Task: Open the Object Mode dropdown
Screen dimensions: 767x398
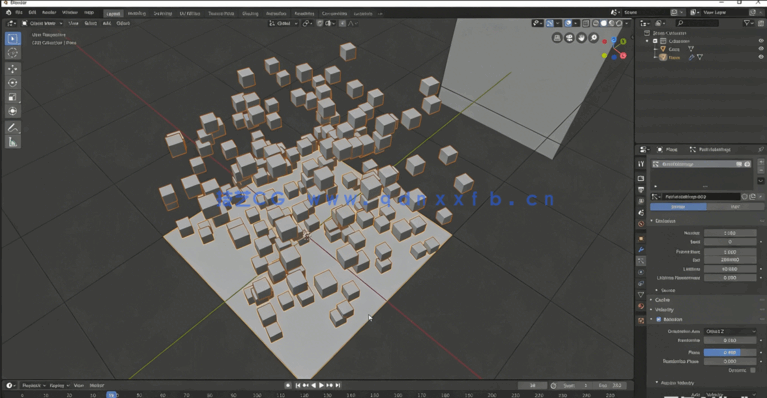Action: 42,23
